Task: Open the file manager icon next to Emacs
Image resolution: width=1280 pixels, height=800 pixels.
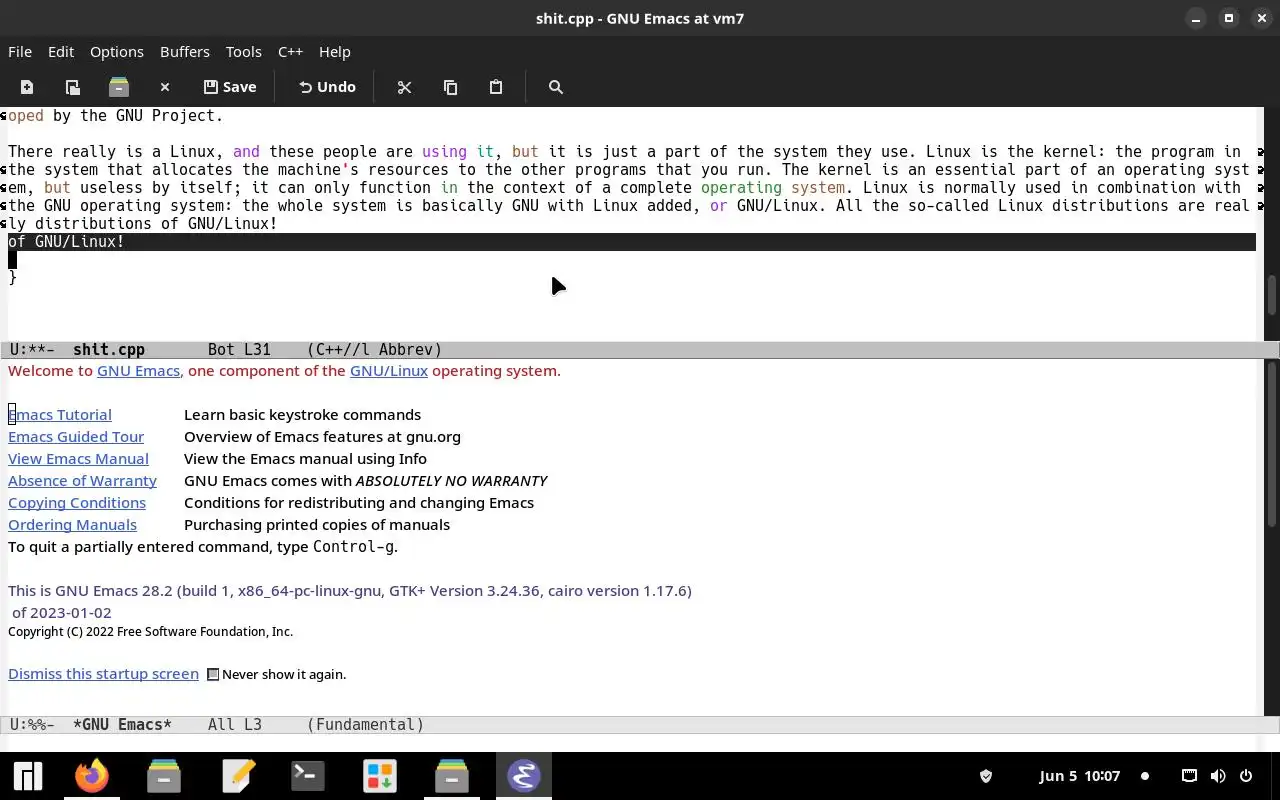Action: (452, 776)
